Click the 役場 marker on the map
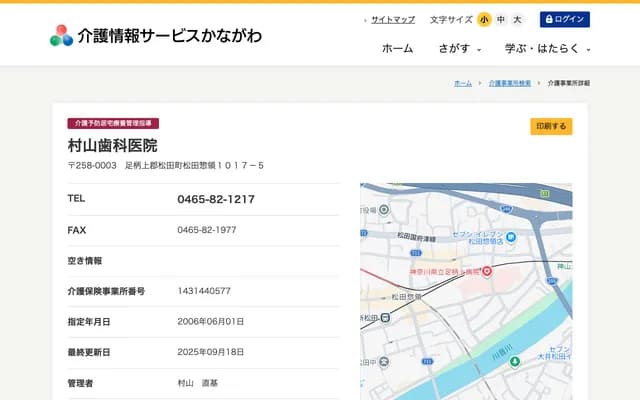Screen dimensions: 640x400 (x=384, y=210)
